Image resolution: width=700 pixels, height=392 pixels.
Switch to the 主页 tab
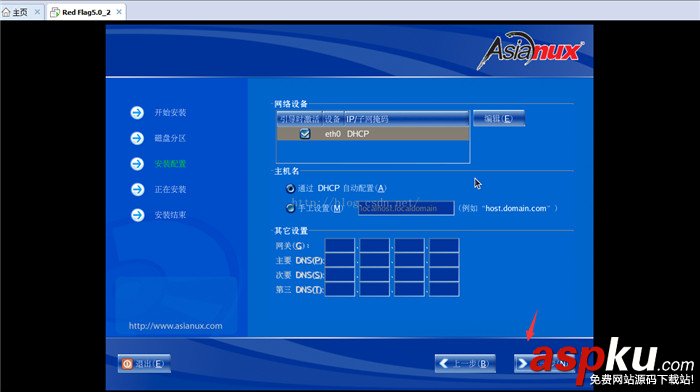tap(21, 12)
